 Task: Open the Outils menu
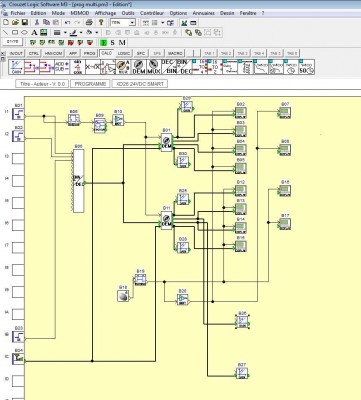(x=128, y=13)
